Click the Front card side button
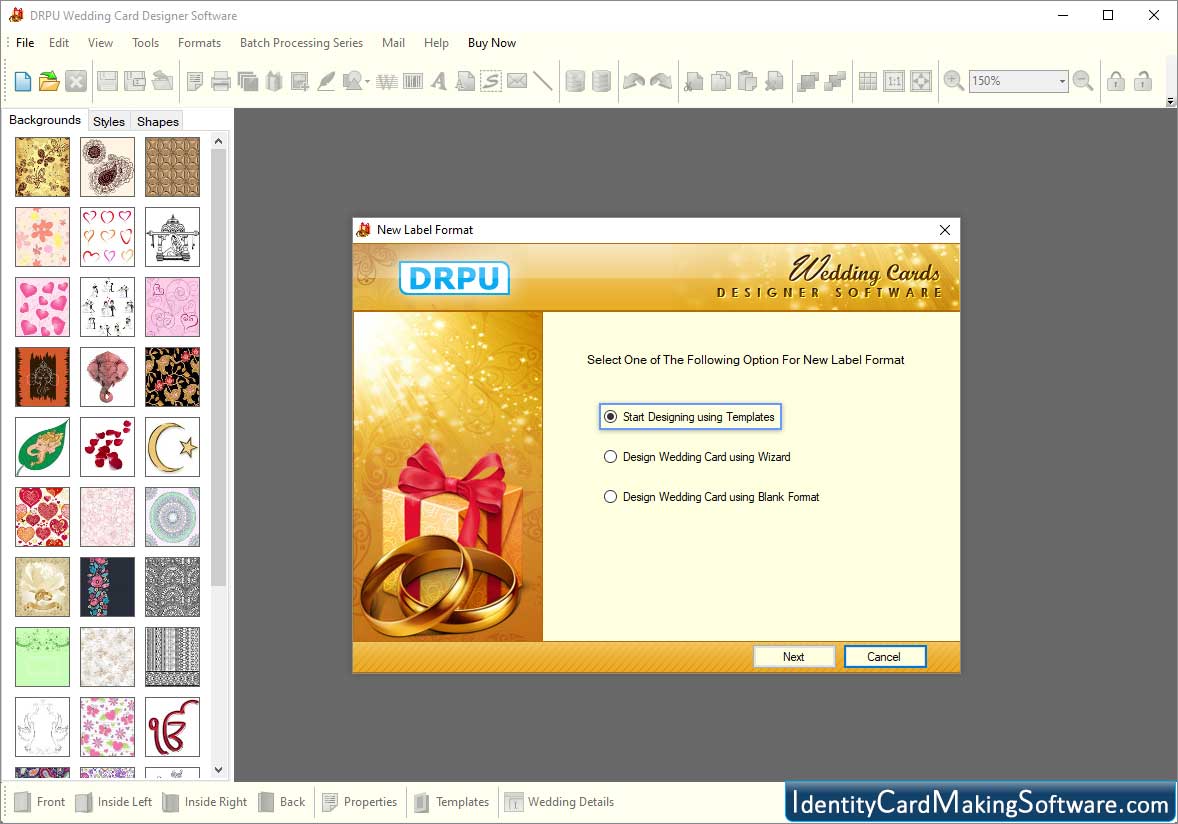Screen dimensions: 1178x824 tap(40, 801)
